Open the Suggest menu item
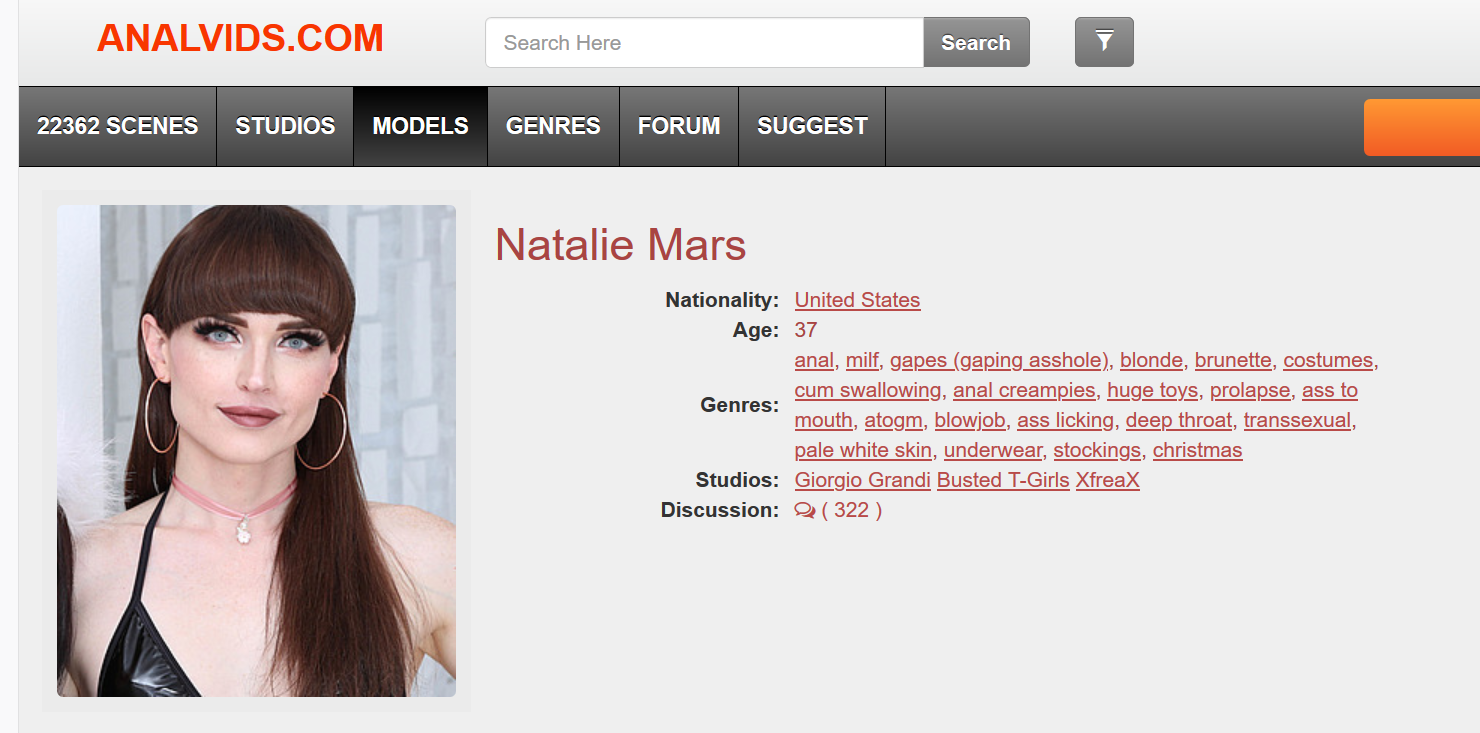Viewport: 1480px width, 733px height. coord(812,126)
